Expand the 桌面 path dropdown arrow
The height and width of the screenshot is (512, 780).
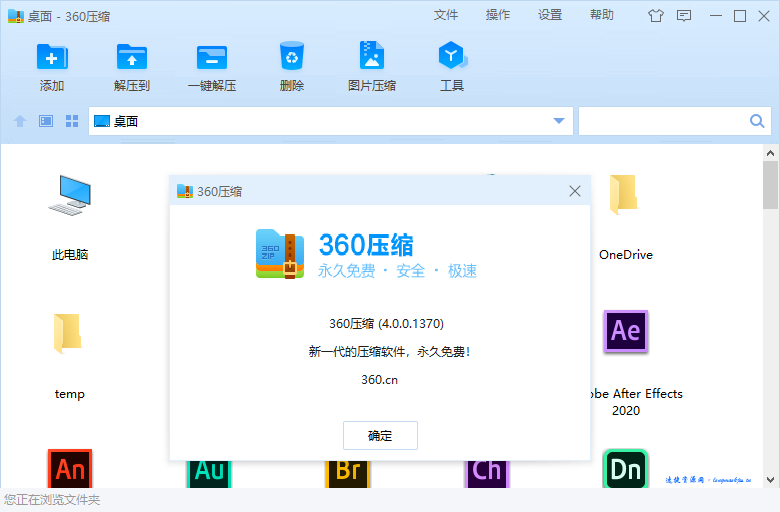pos(559,121)
